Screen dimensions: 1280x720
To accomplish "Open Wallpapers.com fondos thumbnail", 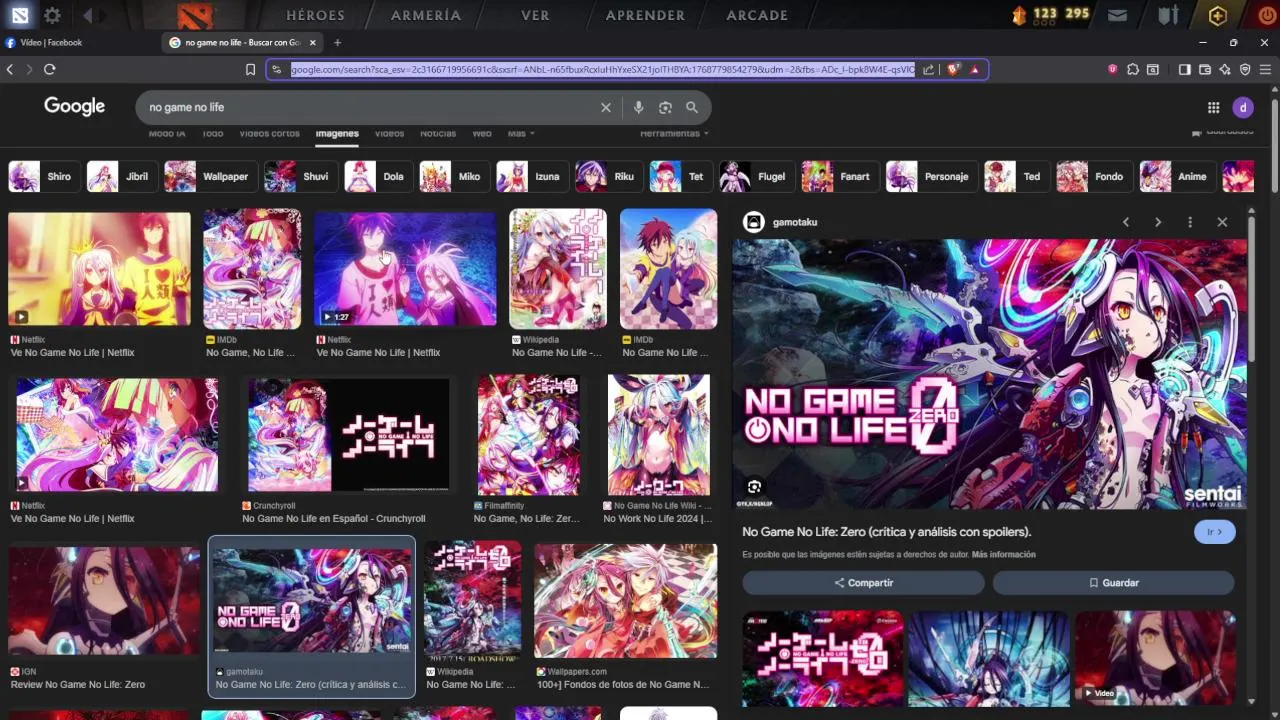I will pos(625,601).
